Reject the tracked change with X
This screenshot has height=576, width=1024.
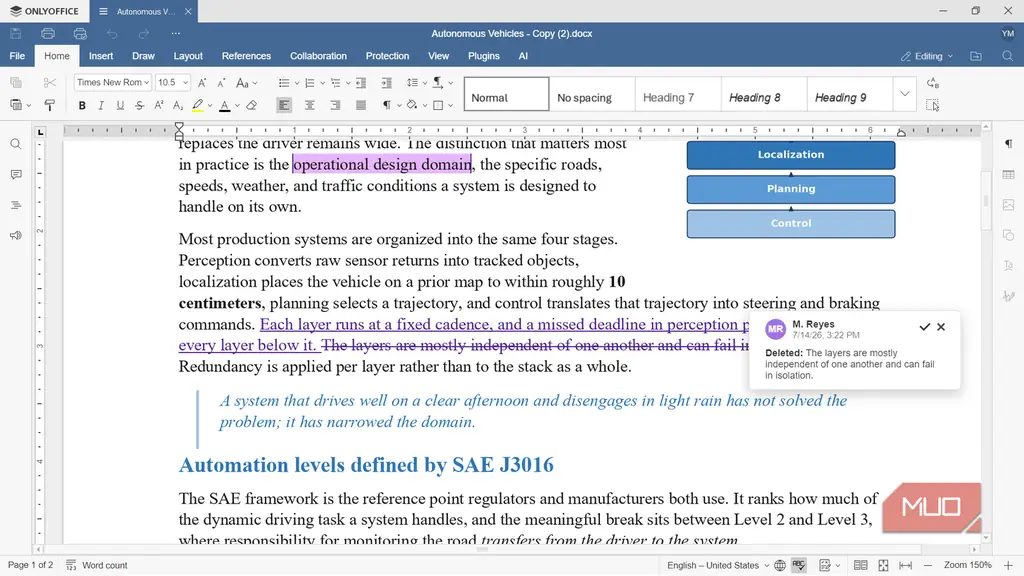click(941, 327)
